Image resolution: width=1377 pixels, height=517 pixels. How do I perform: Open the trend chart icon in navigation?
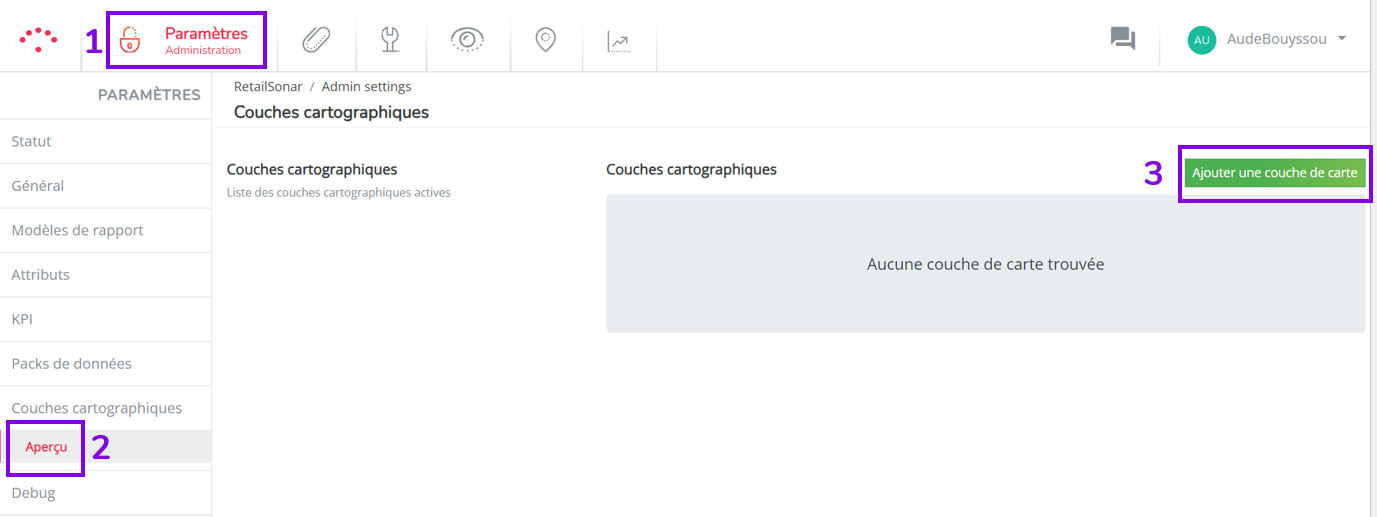coord(619,41)
